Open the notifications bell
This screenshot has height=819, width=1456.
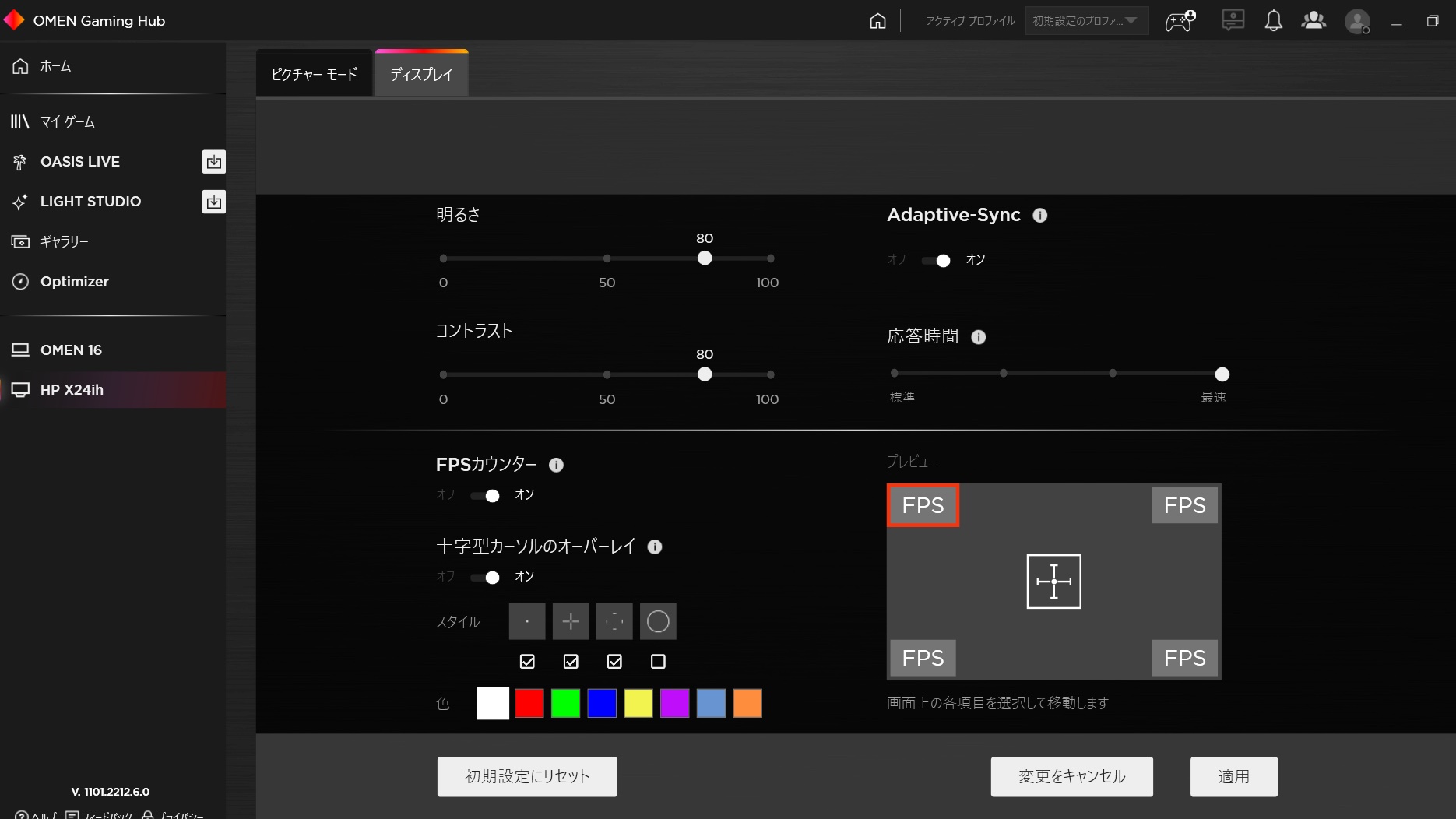[1274, 21]
